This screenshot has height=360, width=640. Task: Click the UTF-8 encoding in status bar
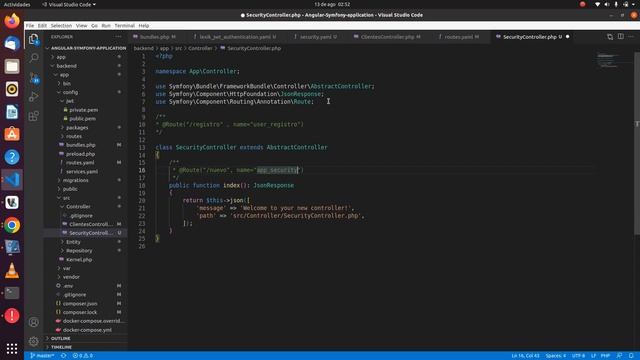pyautogui.click(x=578, y=356)
